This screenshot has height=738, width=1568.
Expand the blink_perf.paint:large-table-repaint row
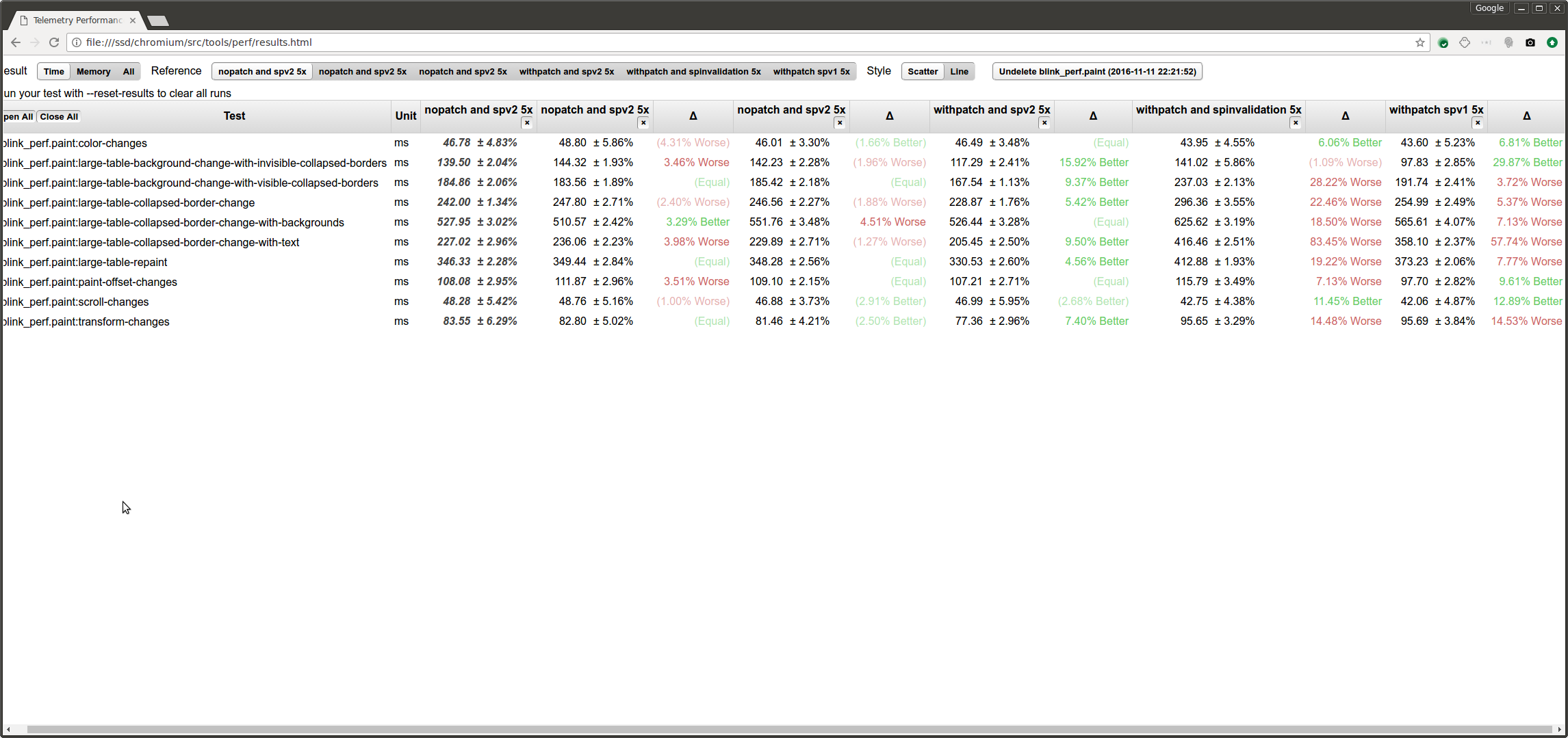(x=85, y=262)
